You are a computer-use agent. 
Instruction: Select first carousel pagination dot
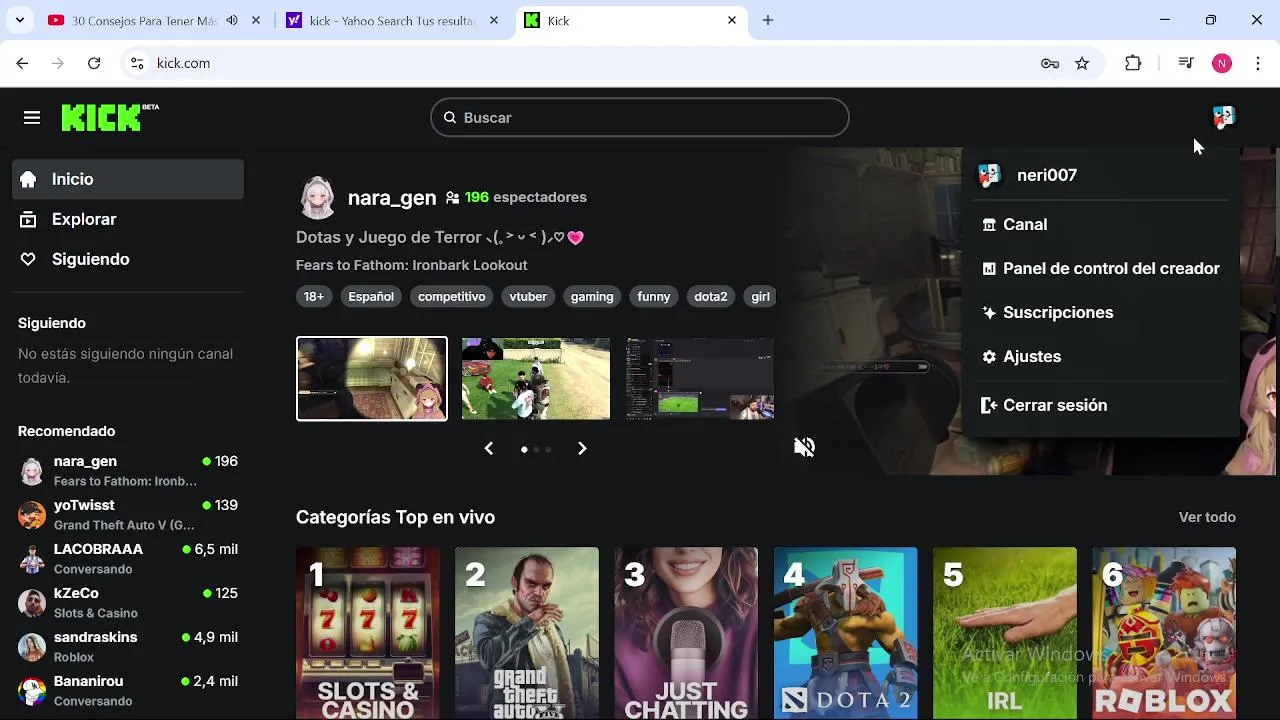point(524,450)
